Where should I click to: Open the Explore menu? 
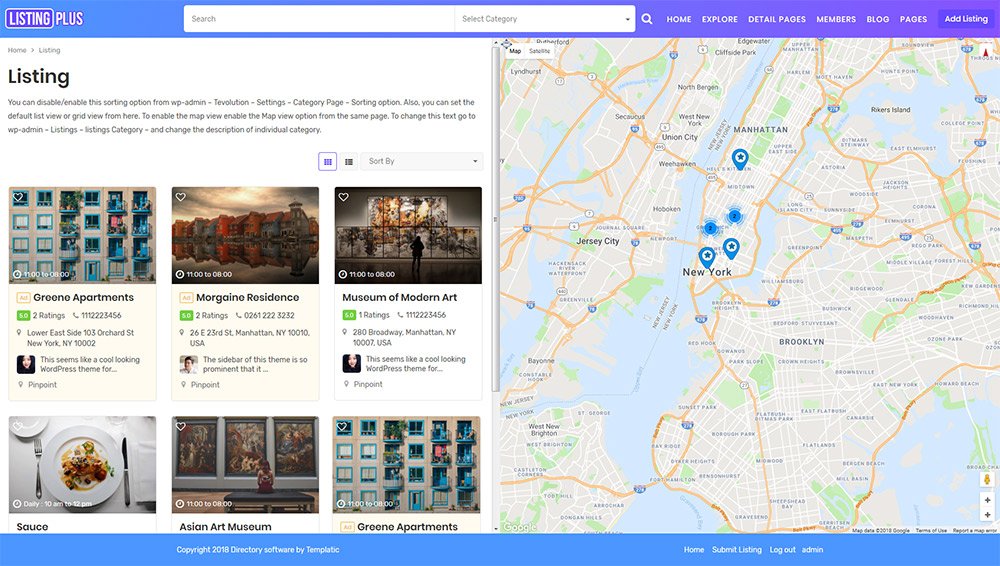coord(719,19)
